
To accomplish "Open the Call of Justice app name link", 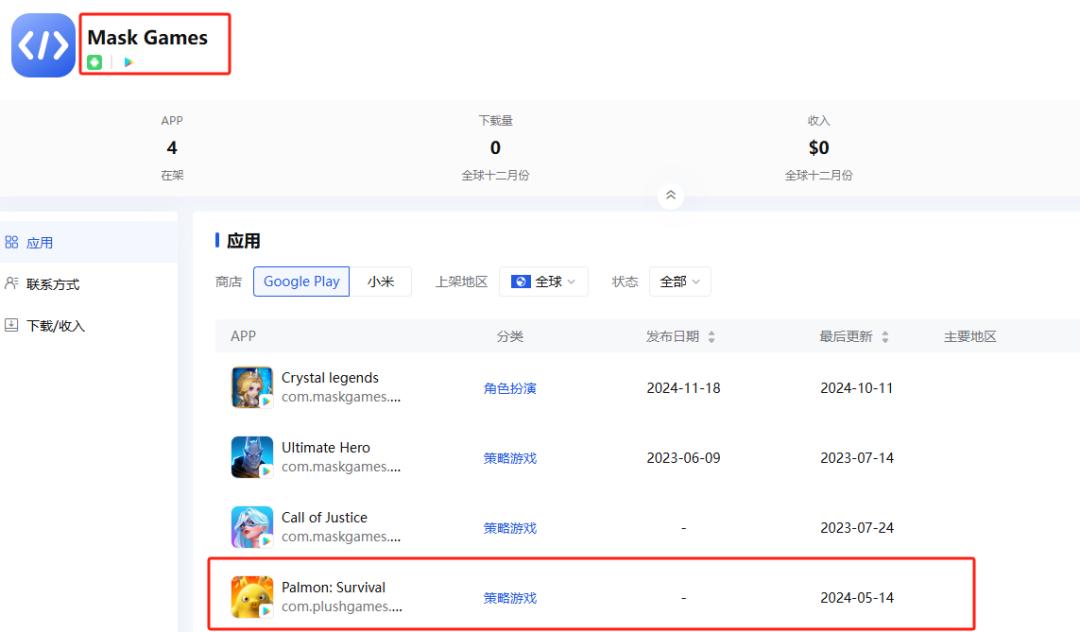I will [x=324, y=518].
